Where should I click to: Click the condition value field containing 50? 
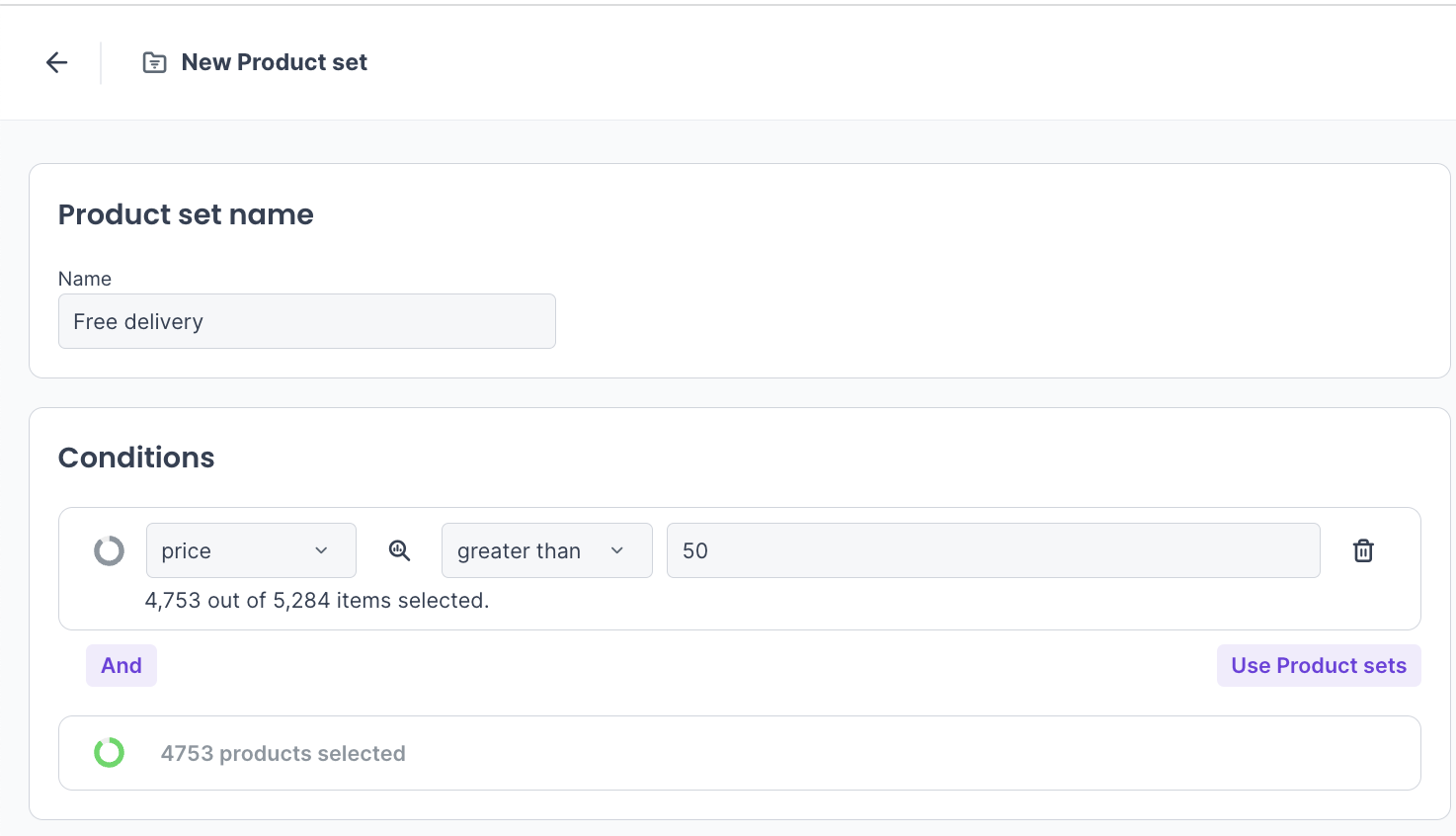tap(993, 550)
